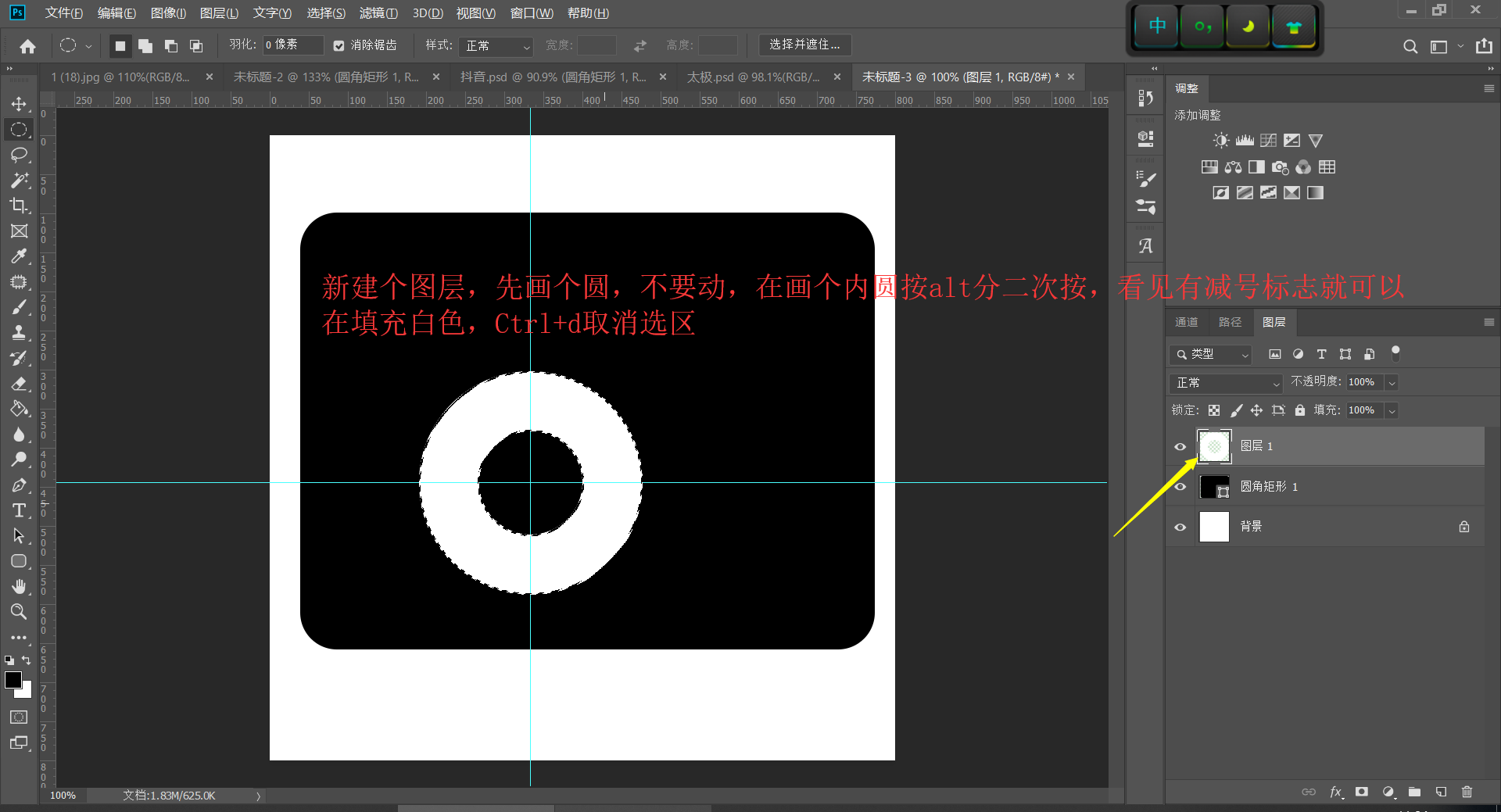
Task: Click the Share button top right
Action: (x=1484, y=46)
